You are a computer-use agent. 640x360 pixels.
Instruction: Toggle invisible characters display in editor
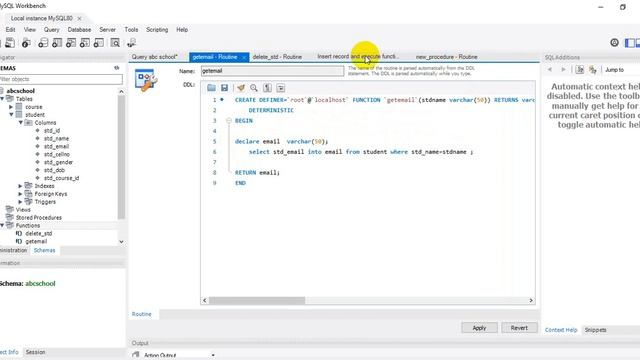point(267,88)
